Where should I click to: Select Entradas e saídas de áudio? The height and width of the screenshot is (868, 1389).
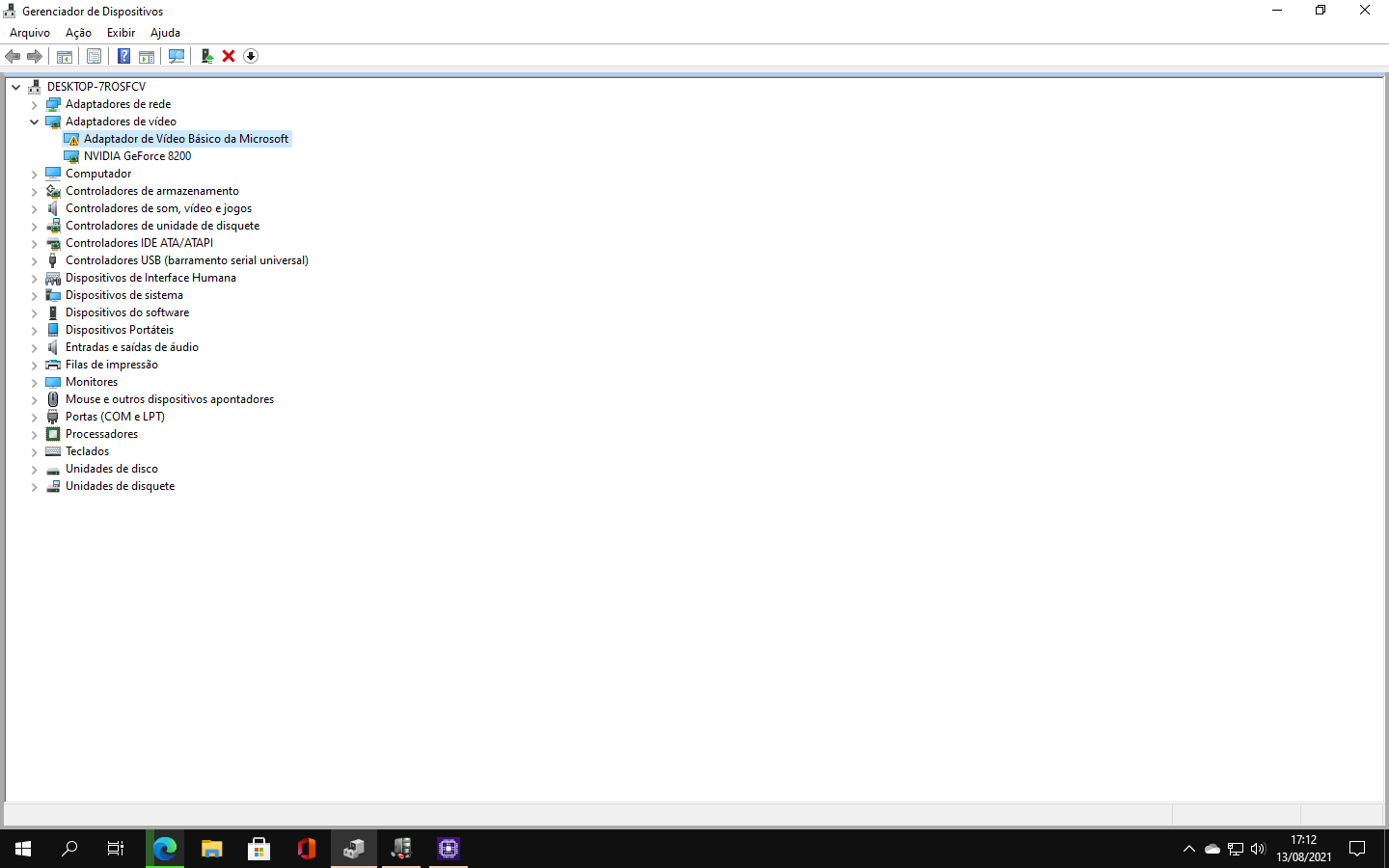click(x=132, y=347)
